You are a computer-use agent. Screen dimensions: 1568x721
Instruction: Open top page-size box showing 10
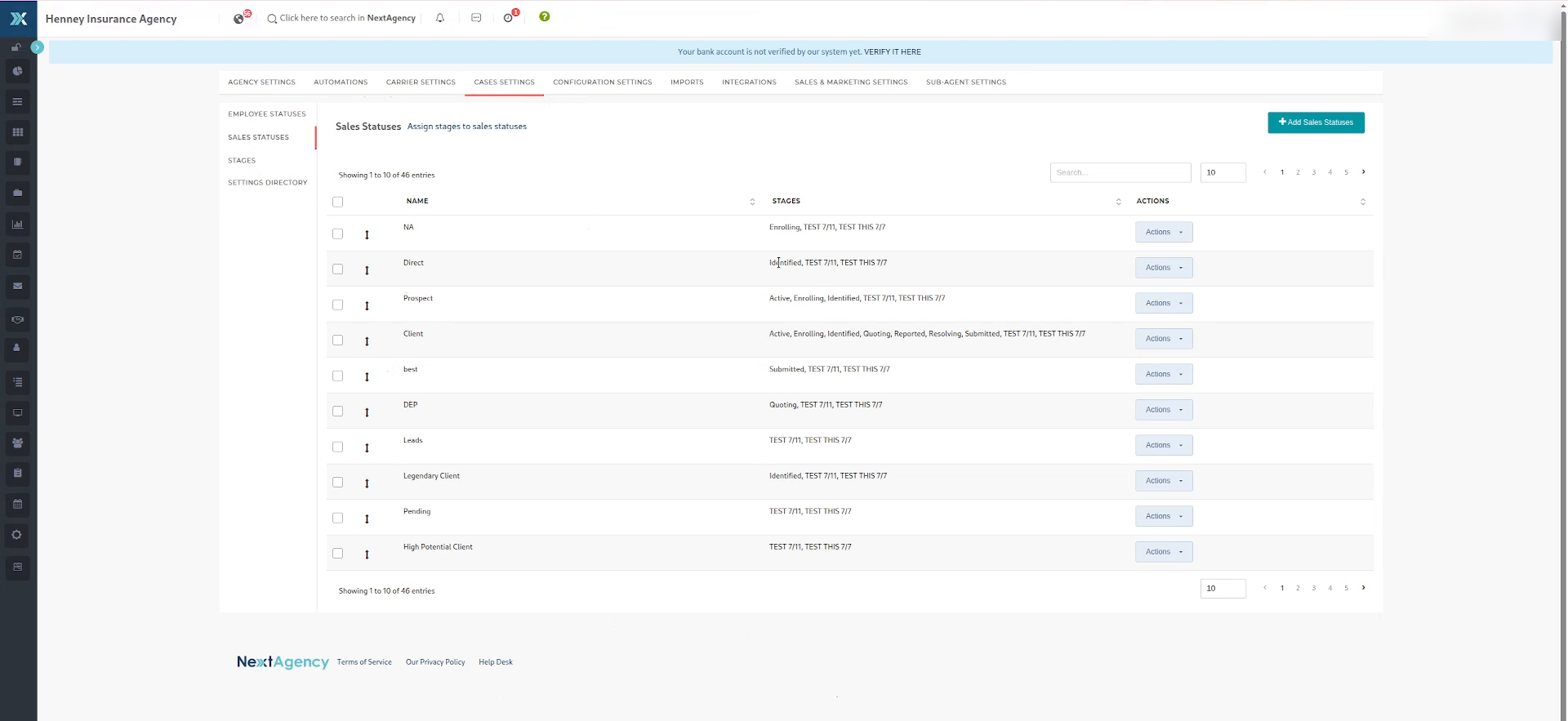click(x=1223, y=172)
